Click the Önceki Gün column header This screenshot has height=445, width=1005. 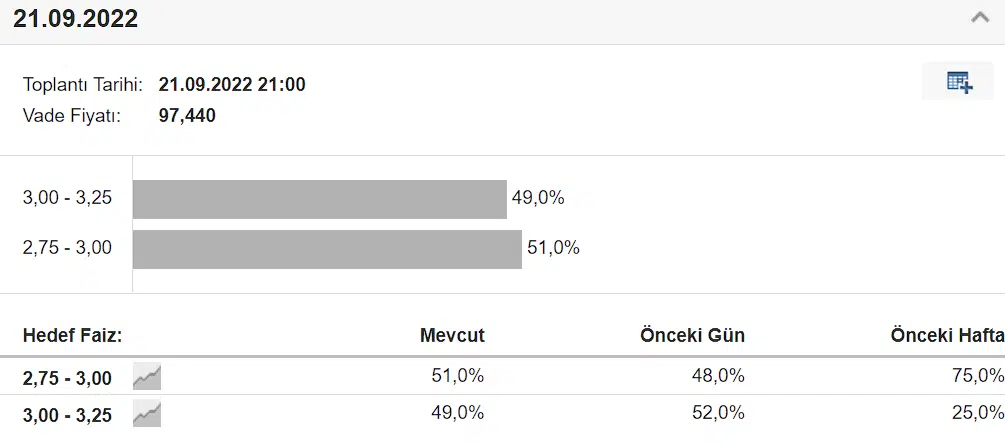pyautogui.click(x=692, y=336)
